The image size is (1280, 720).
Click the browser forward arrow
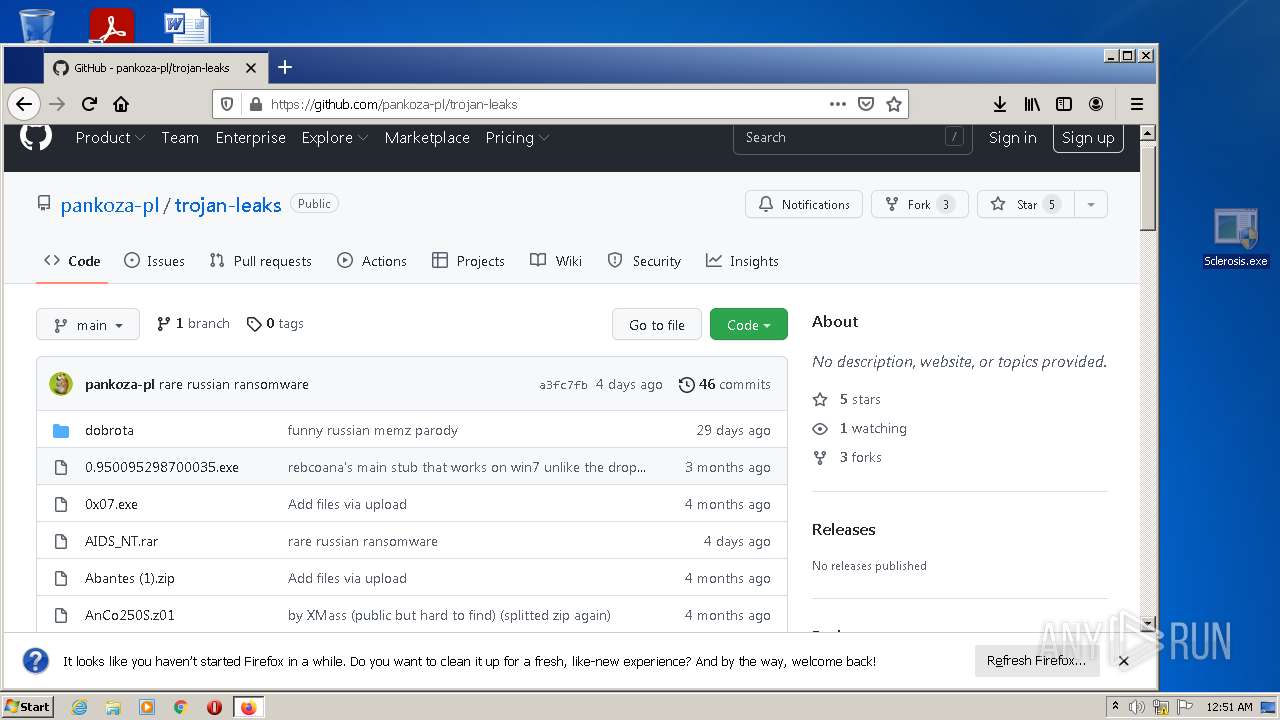[57, 104]
